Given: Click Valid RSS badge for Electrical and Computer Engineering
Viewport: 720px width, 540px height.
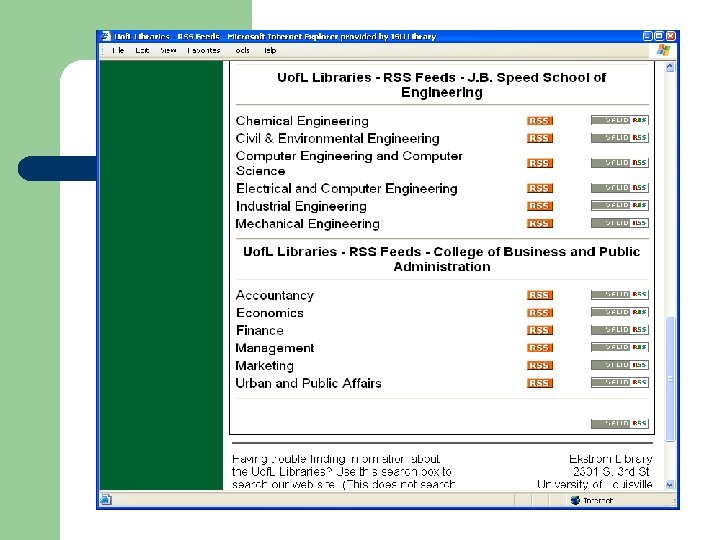Looking at the screenshot, I should point(619,188).
